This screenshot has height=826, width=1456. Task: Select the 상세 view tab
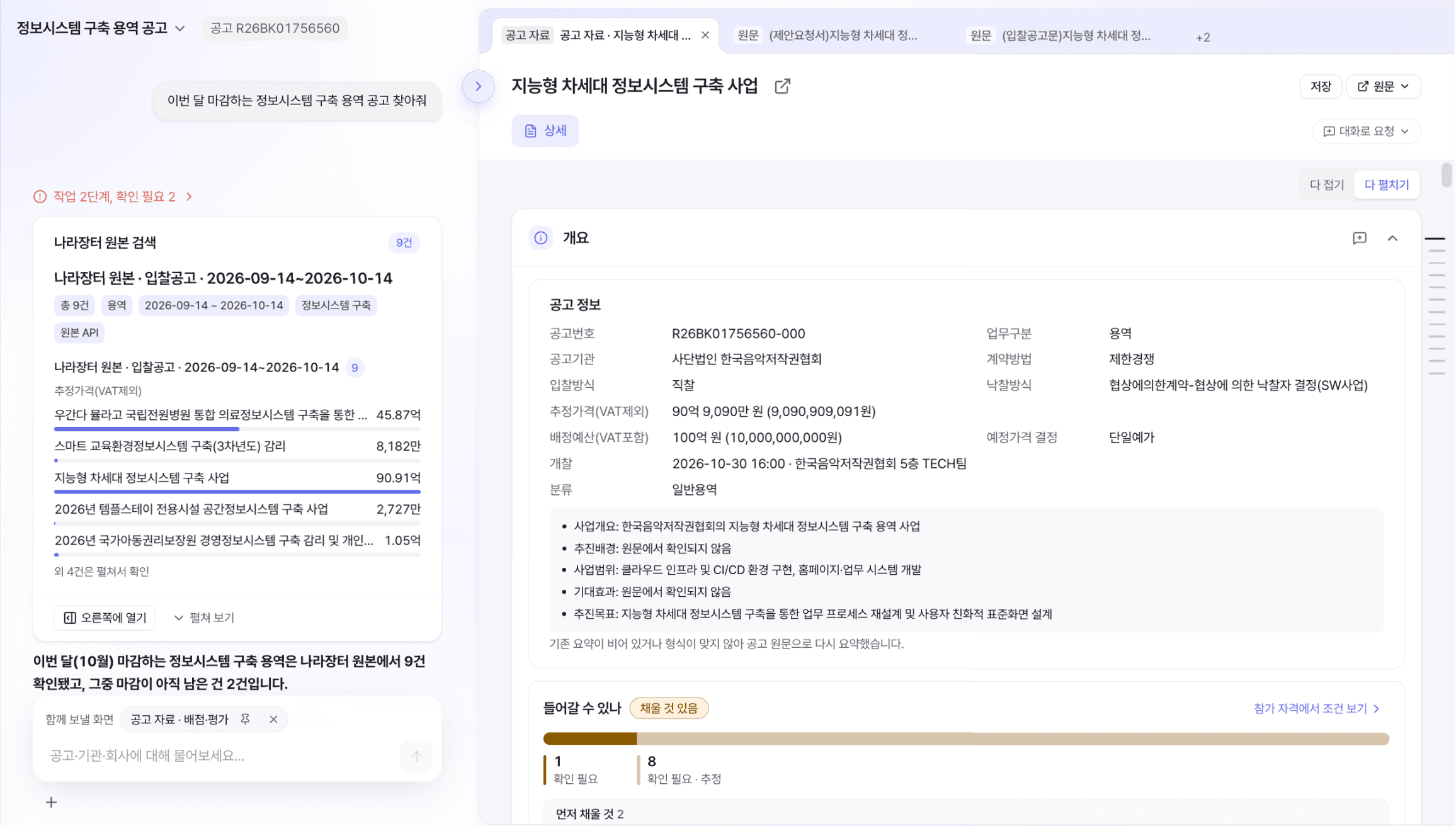click(545, 130)
